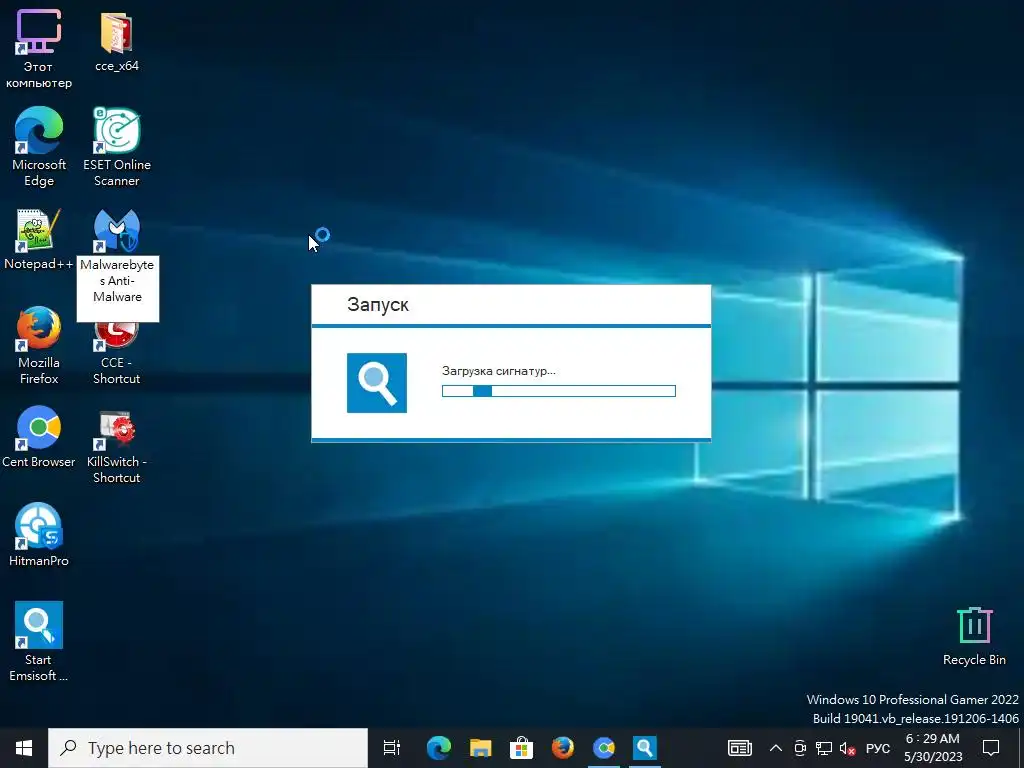The width and height of the screenshot is (1024, 768).
Task: Launch ESET Online Scanner shortcut
Action: tap(117, 147)
